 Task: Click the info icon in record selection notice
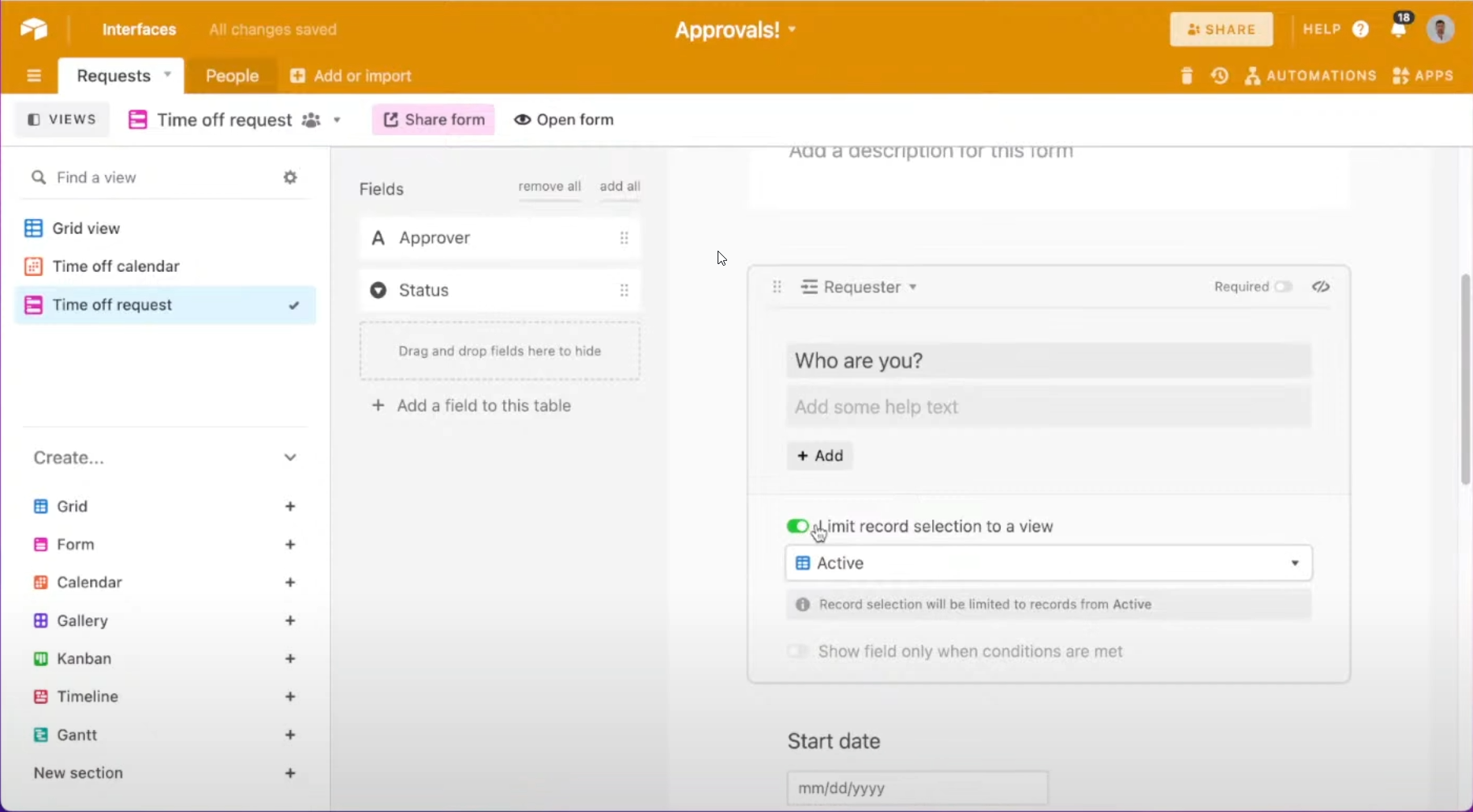[803, 605]
